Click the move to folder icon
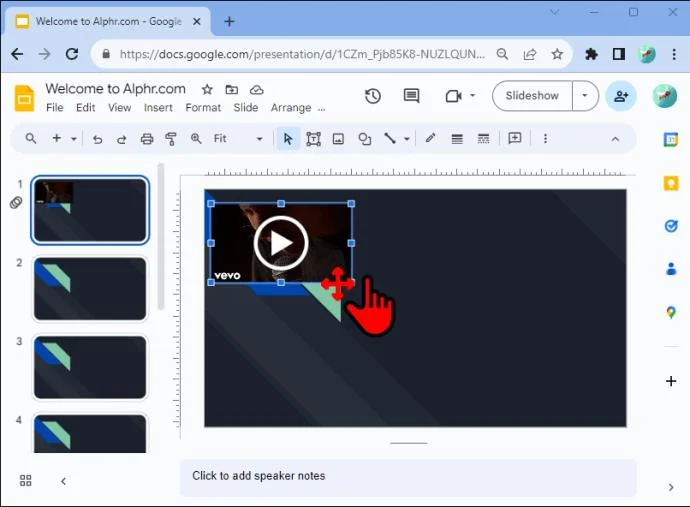The width and height of the screenshot is (690, 507). pos(231,90)
